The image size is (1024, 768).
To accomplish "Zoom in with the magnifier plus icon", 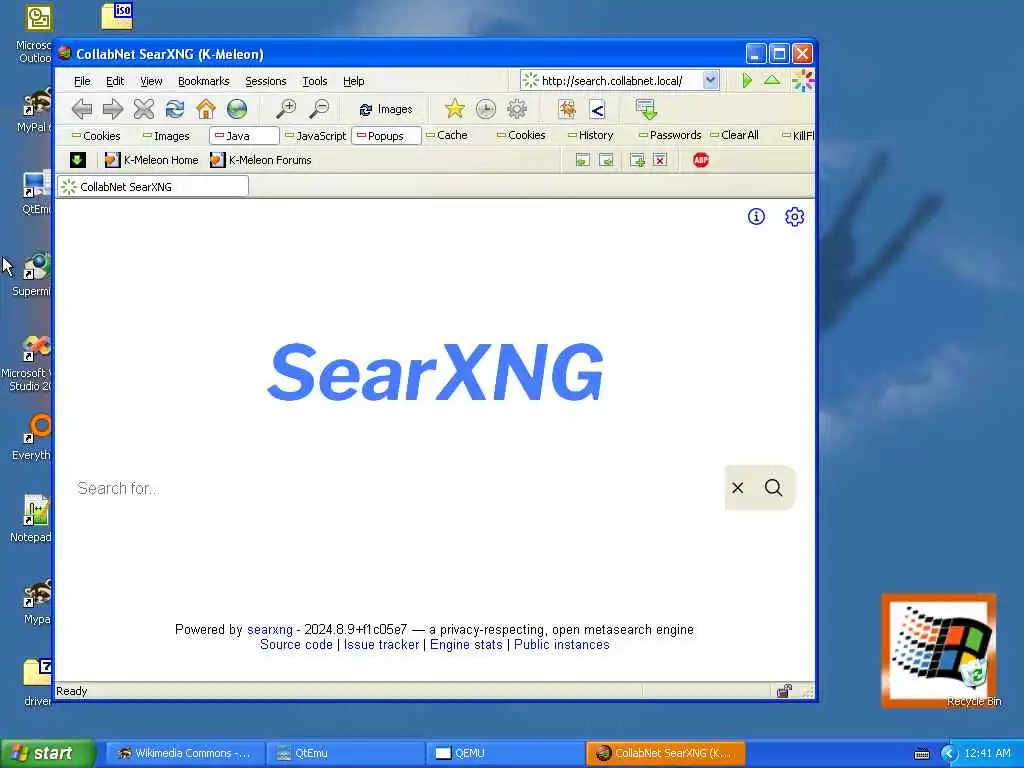I will 286,109.
